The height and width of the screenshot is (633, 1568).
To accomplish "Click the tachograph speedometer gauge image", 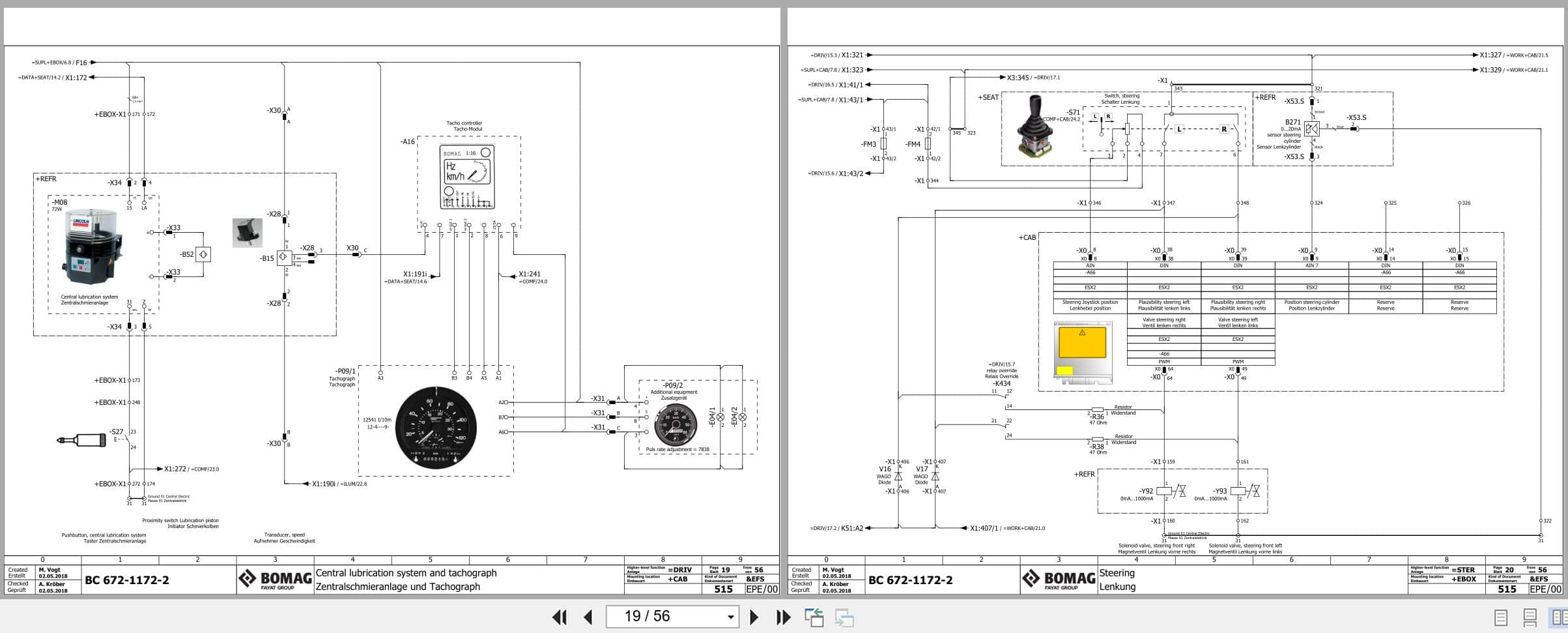I will pos(436,429).
